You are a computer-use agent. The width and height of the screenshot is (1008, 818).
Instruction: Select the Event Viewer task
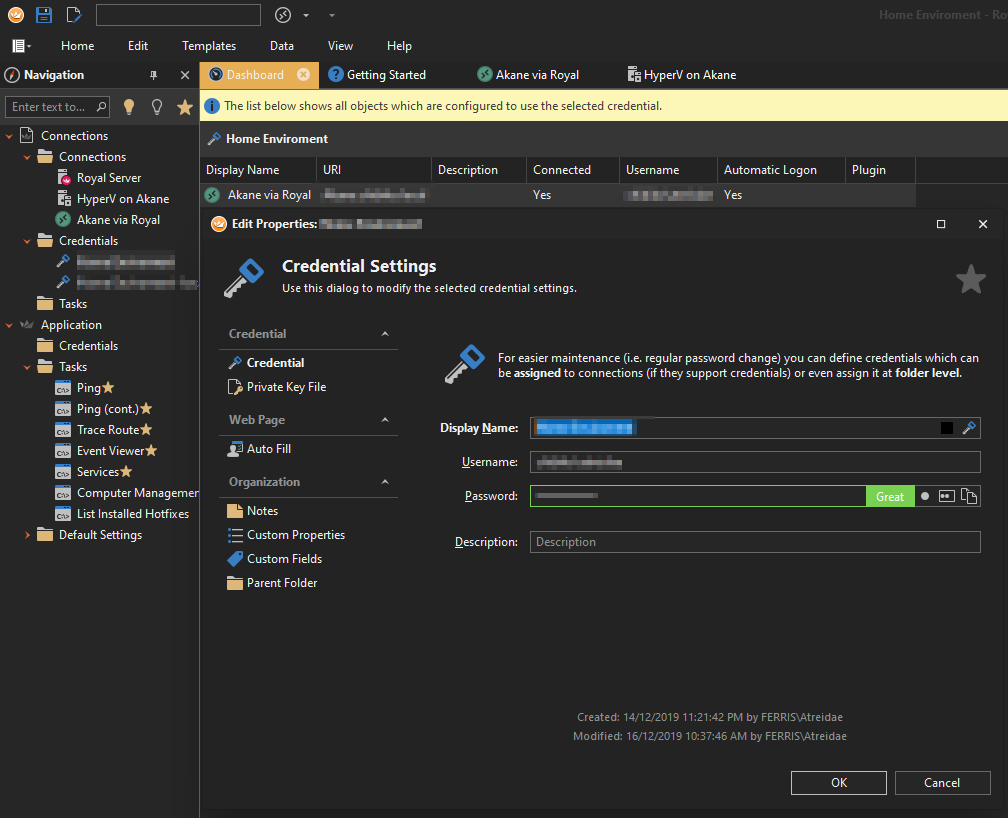click(110, 451)
